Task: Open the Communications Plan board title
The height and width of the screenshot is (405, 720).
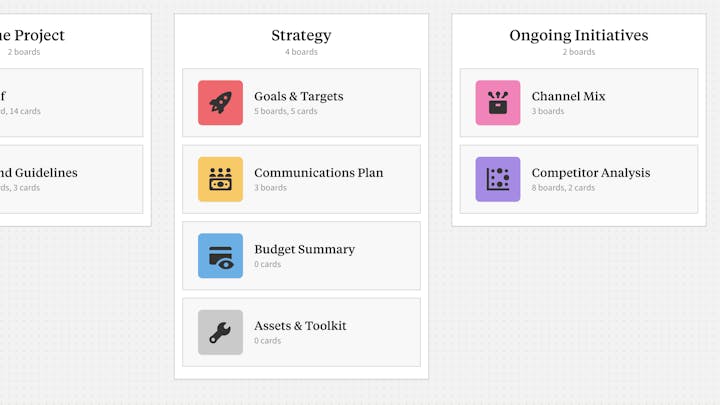Action: tap(319, 173)
